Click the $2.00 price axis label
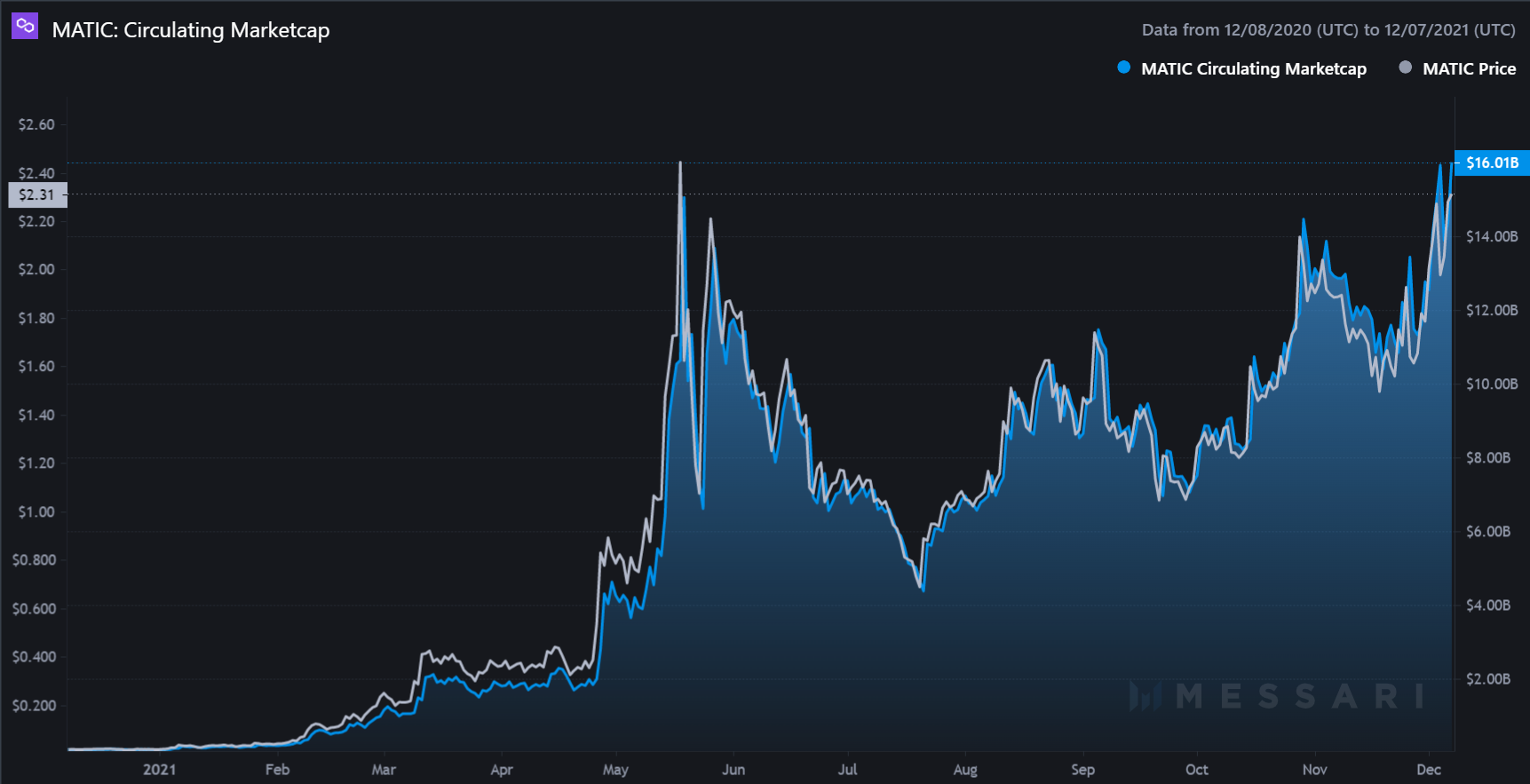Viewport: 1530px width, 784px height. pos(36,269)
